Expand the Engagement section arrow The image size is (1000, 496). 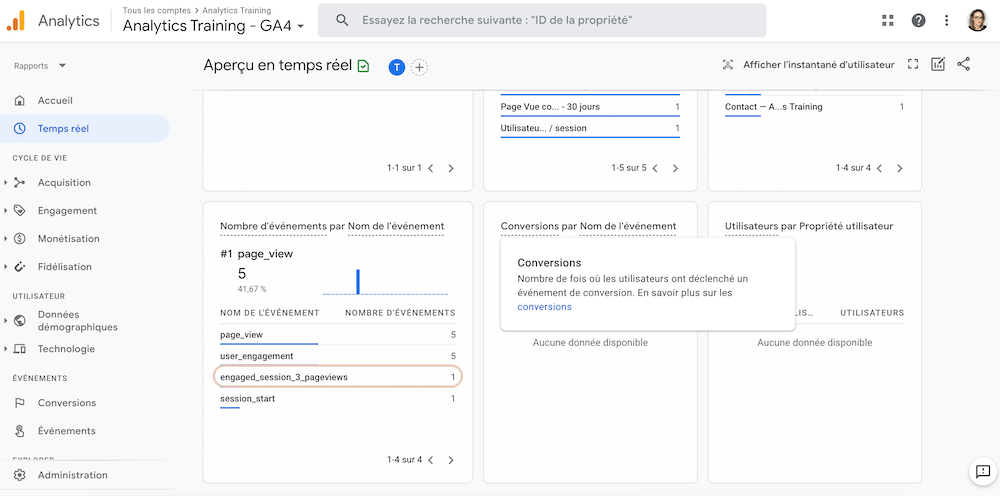[x=6, y=211]
